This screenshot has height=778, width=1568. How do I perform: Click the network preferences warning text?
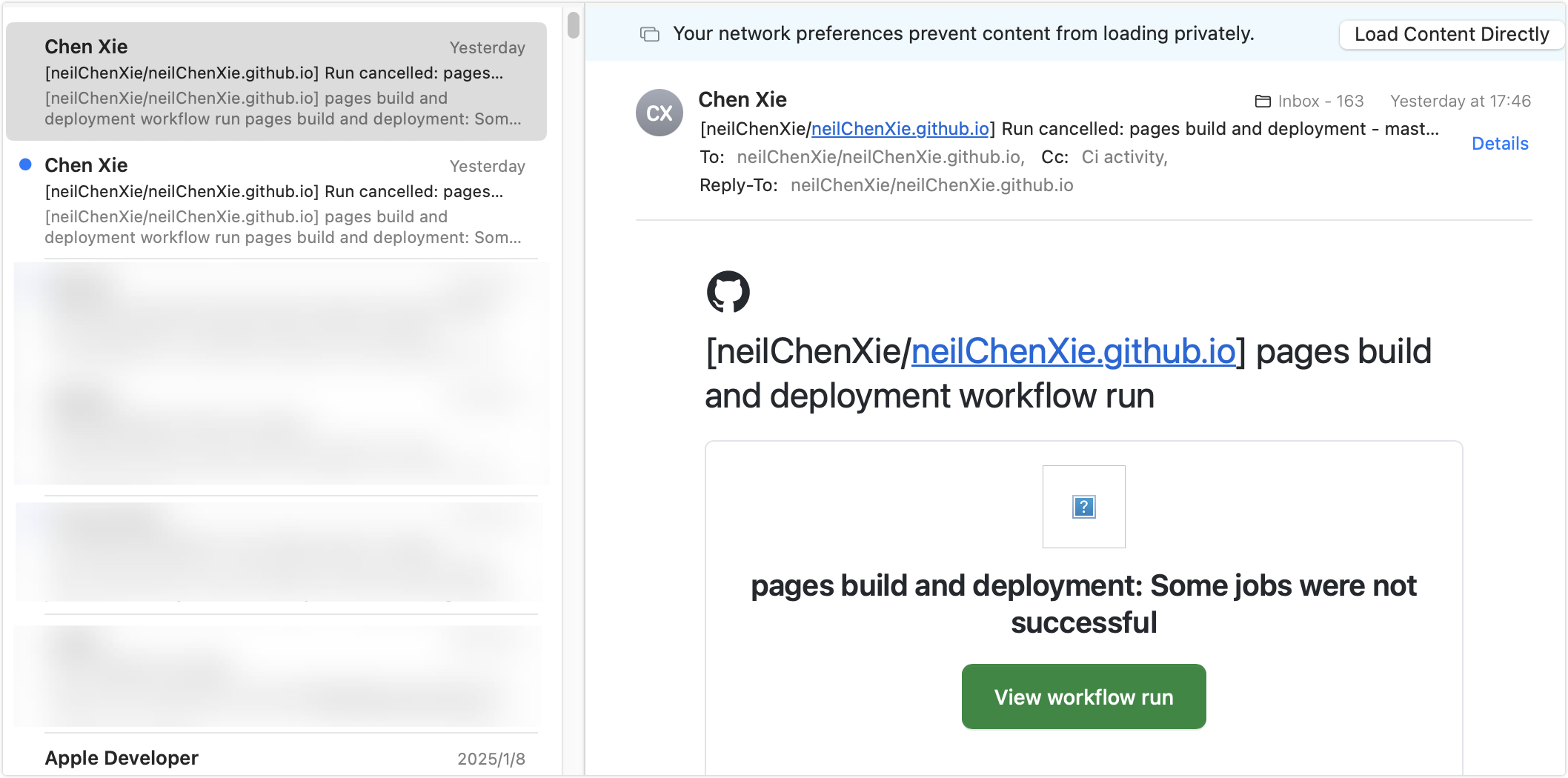tap(963, 34)
